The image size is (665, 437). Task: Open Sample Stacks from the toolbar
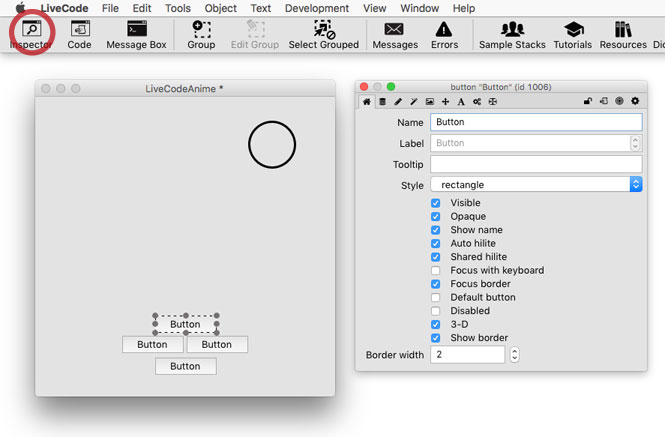512,34
